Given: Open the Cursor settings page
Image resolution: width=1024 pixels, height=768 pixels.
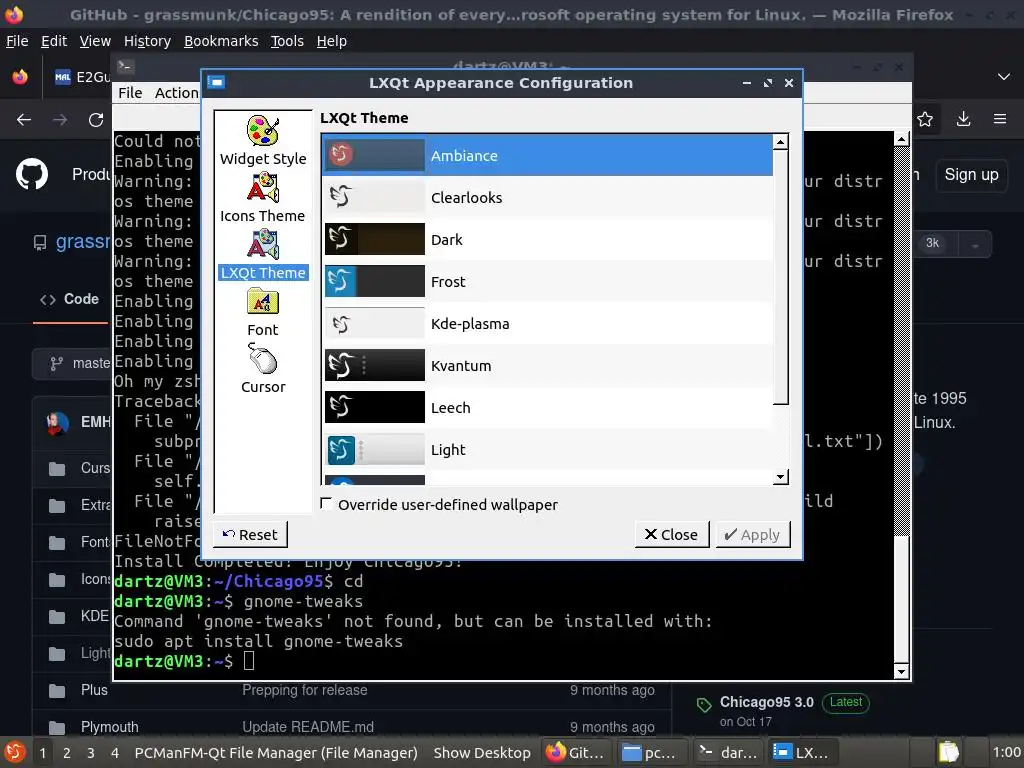Looking at the screenshot, I should click(263, 368).
